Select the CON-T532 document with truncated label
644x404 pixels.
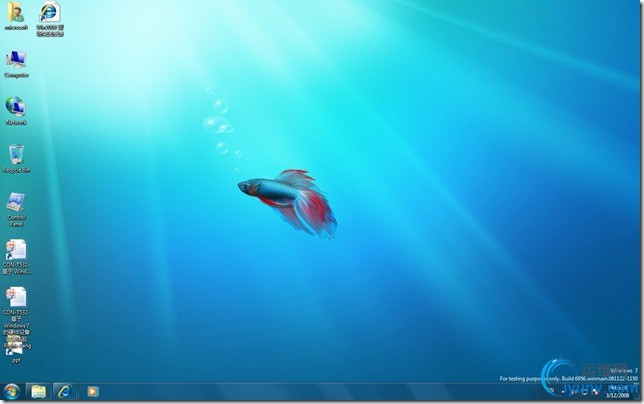(x=16, y=257)
